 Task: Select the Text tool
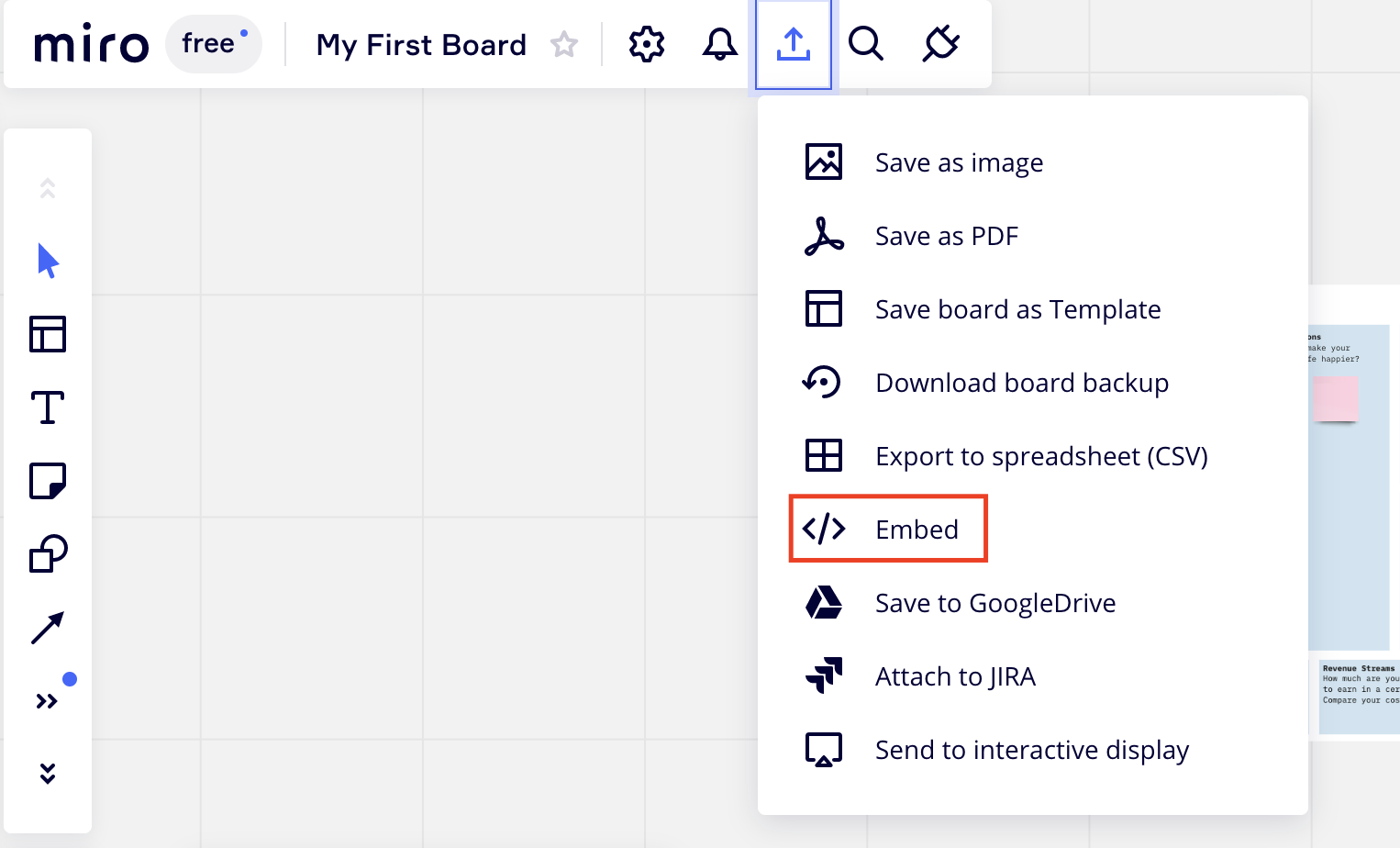pyautogui.click(x=48, y=407)
